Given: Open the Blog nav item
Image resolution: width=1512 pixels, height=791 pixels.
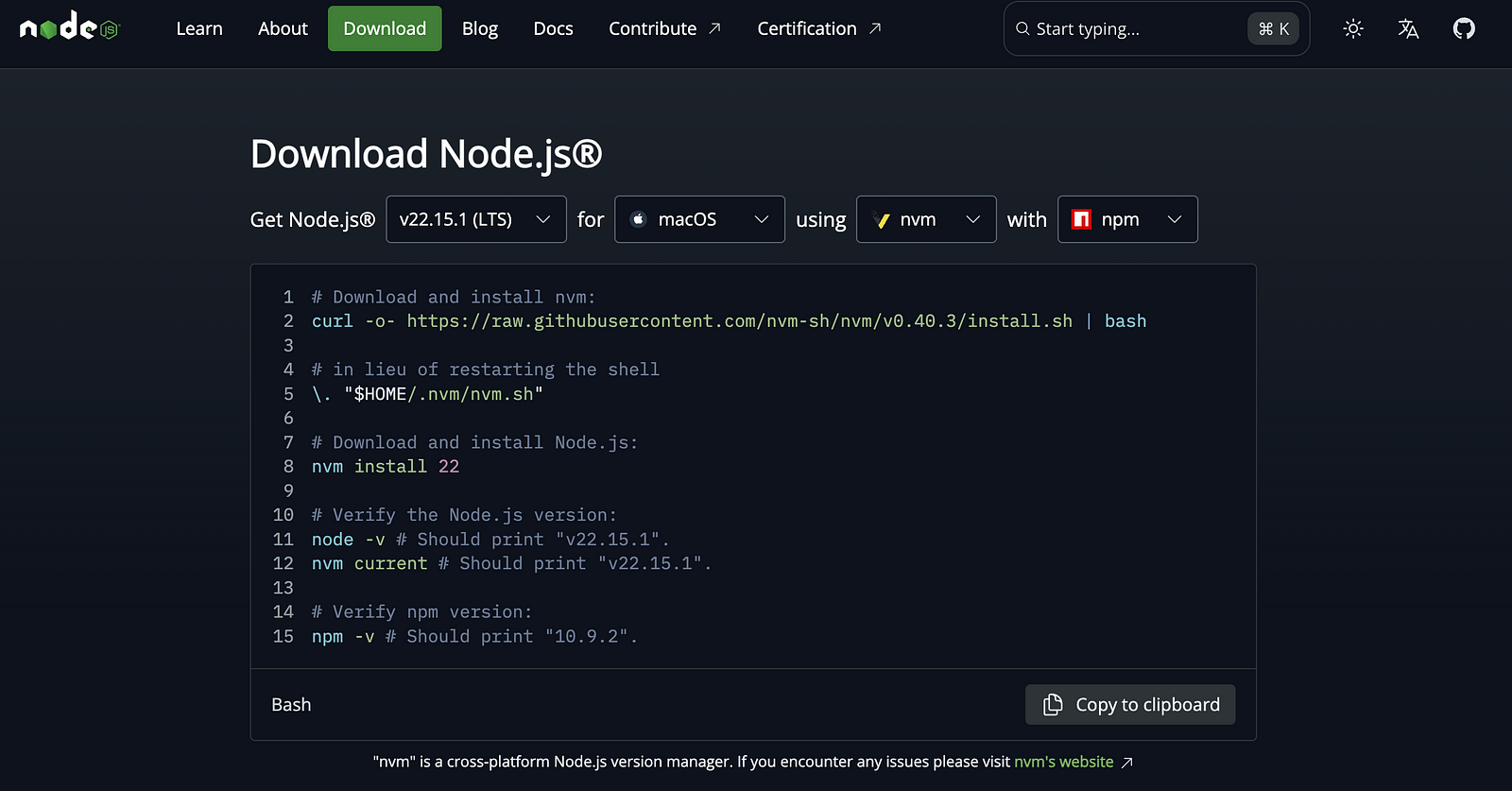Looking at the screenshot, I should [480, 28].
